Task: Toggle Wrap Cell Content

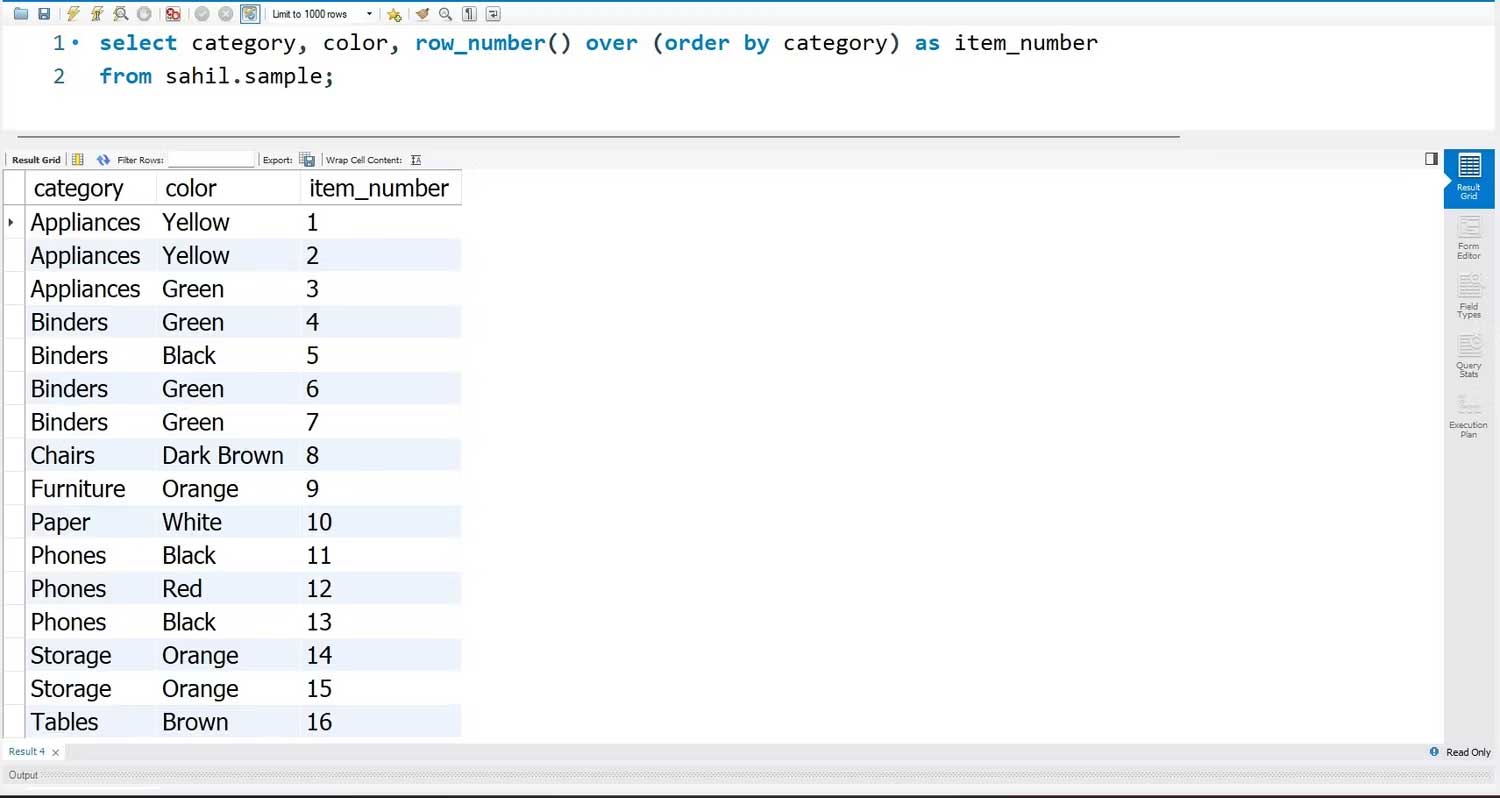Action: [416, 159]
